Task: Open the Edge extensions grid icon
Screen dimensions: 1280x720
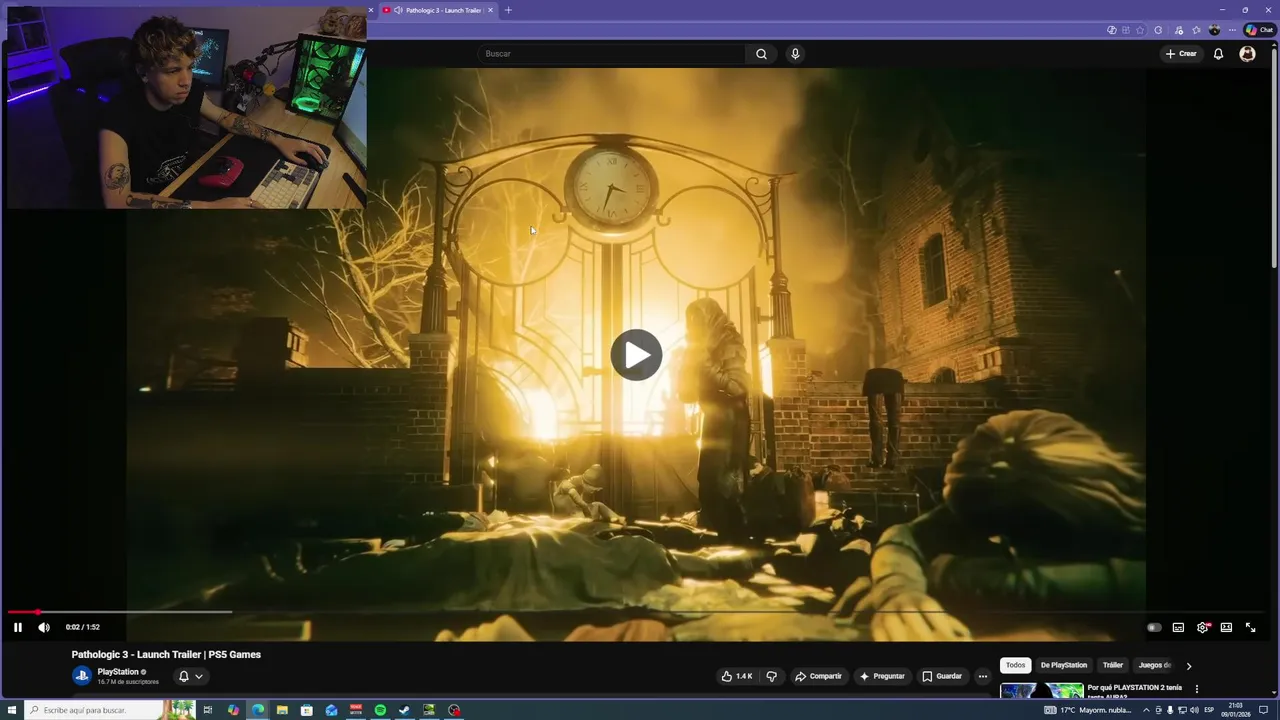Action: coord(1125,30)
